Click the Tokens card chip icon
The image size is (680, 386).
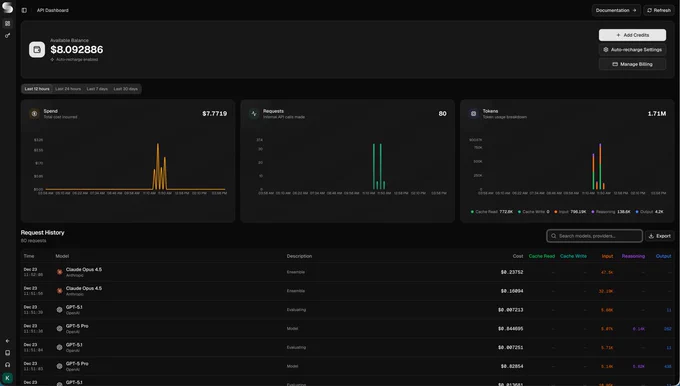[x=474, y=114]
